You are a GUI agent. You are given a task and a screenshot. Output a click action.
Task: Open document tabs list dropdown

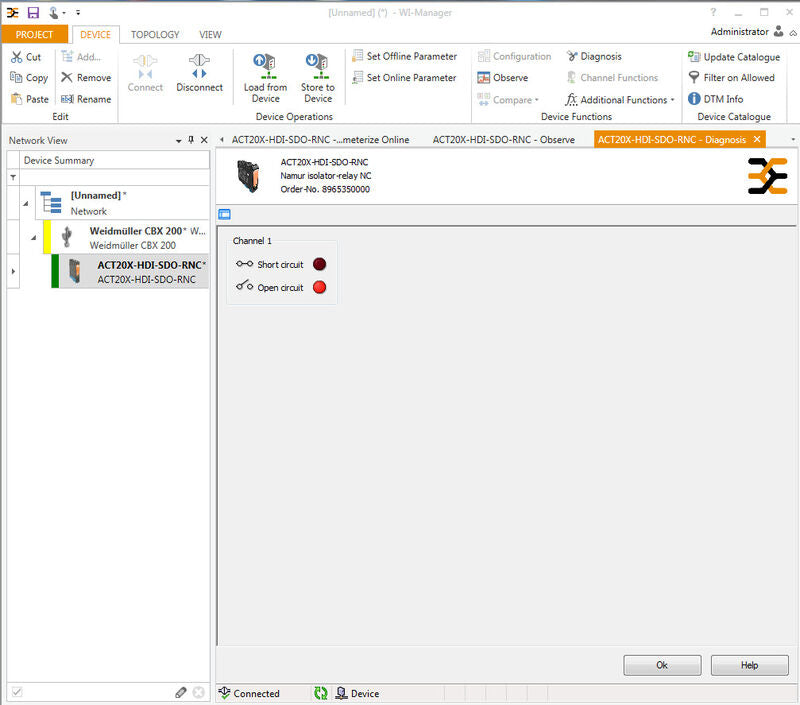pos(793,140)
